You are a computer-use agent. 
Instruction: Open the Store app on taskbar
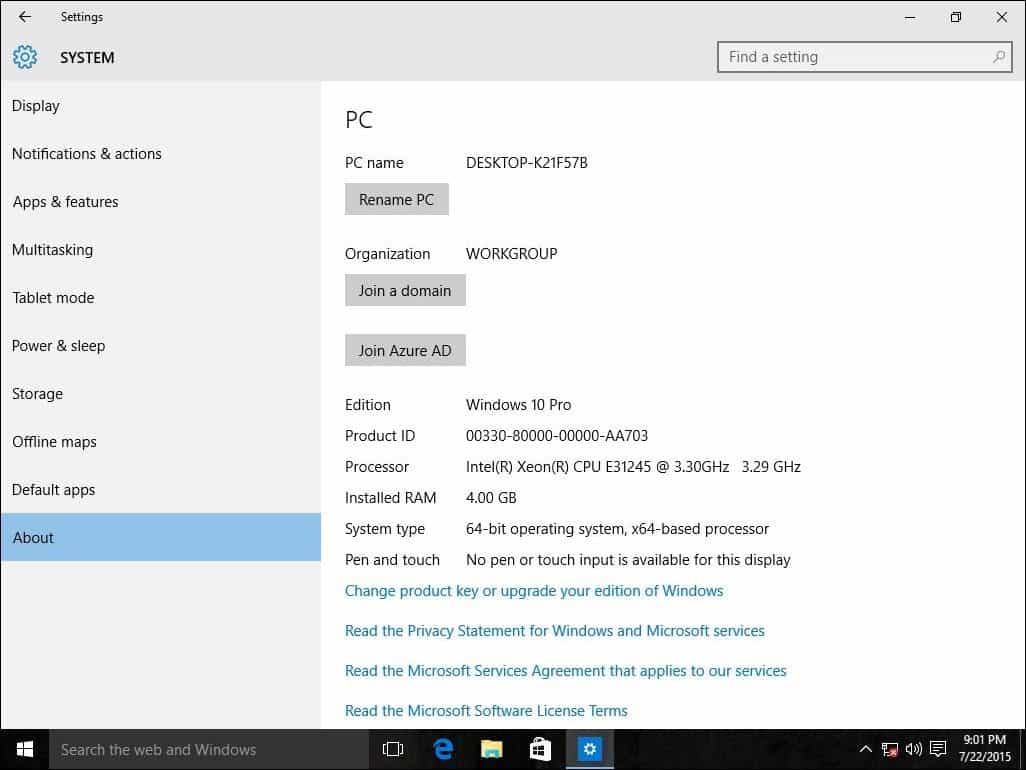540,749
